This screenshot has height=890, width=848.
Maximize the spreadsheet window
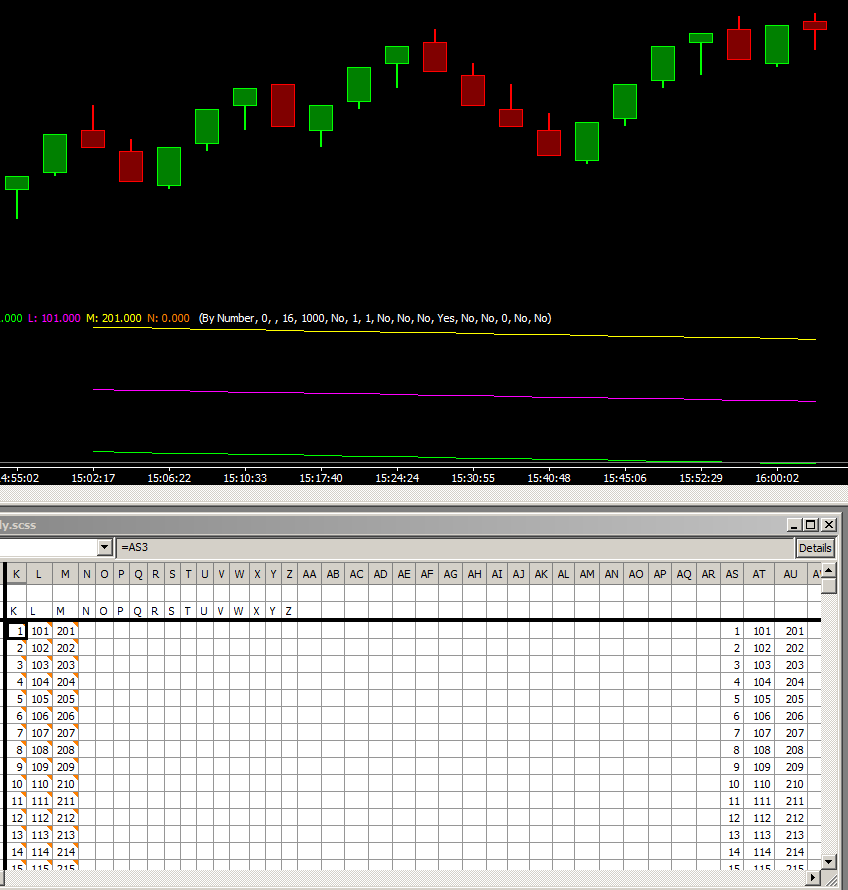click(811, 524)
